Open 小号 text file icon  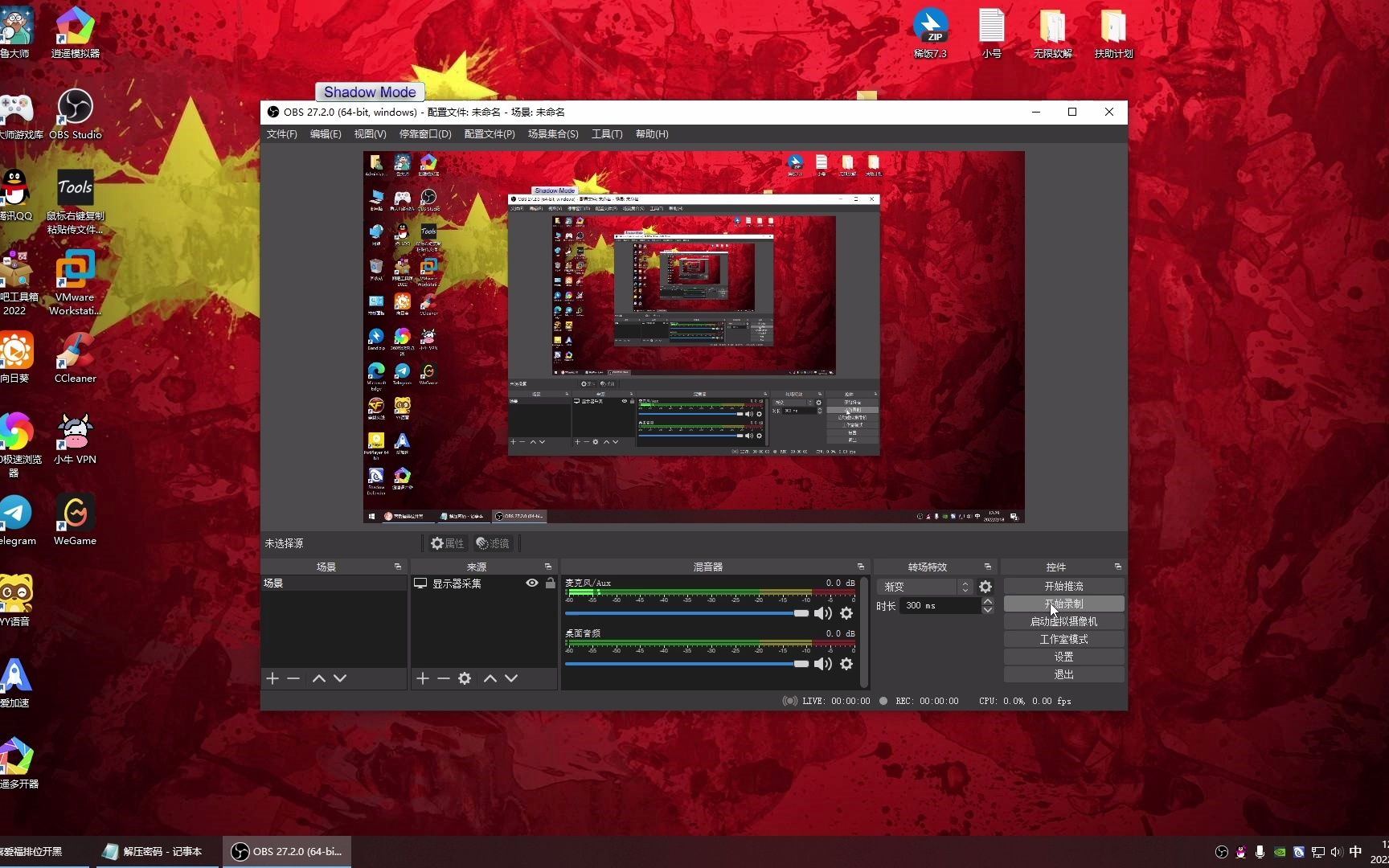992,33
